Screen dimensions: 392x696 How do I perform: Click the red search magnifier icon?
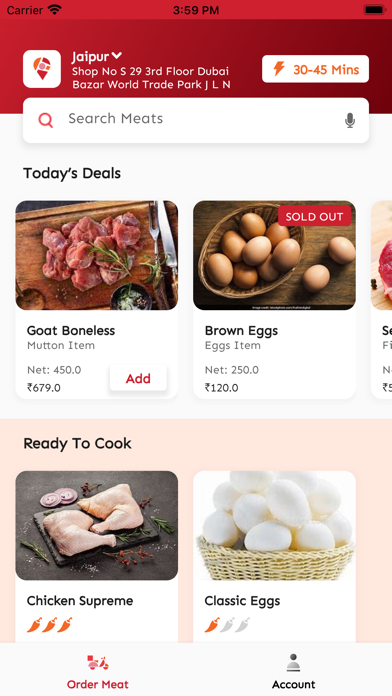click(45, 120)
